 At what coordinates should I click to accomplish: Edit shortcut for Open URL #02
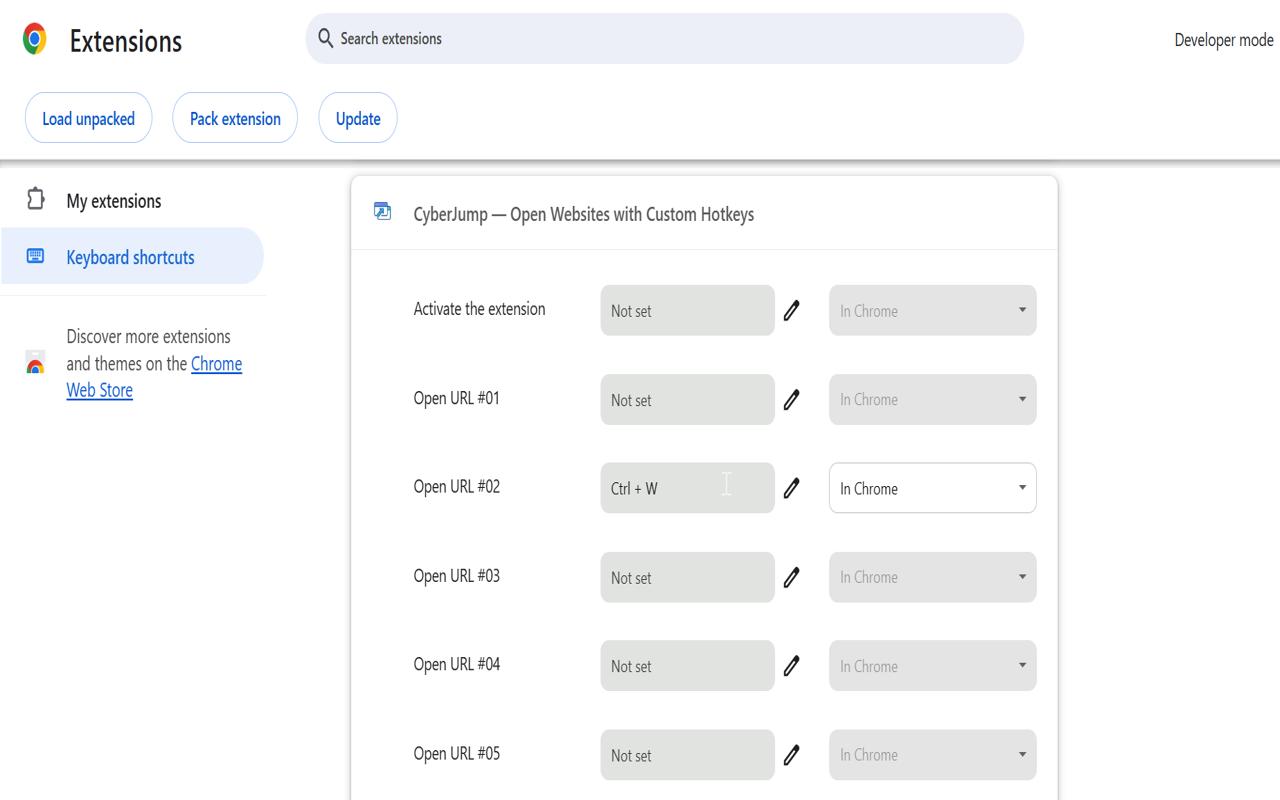[x=792, y=488]
